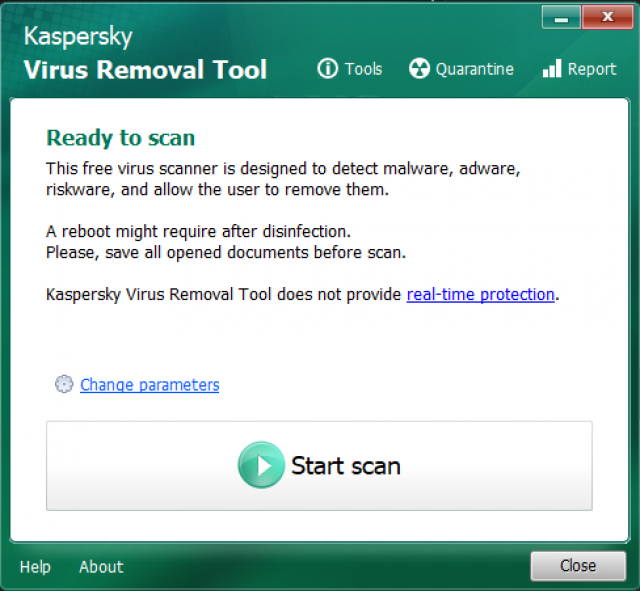Image resolution: width=640 pixels, height=591 pixels.
Task: Open the Report view
Action: point(591,69)
